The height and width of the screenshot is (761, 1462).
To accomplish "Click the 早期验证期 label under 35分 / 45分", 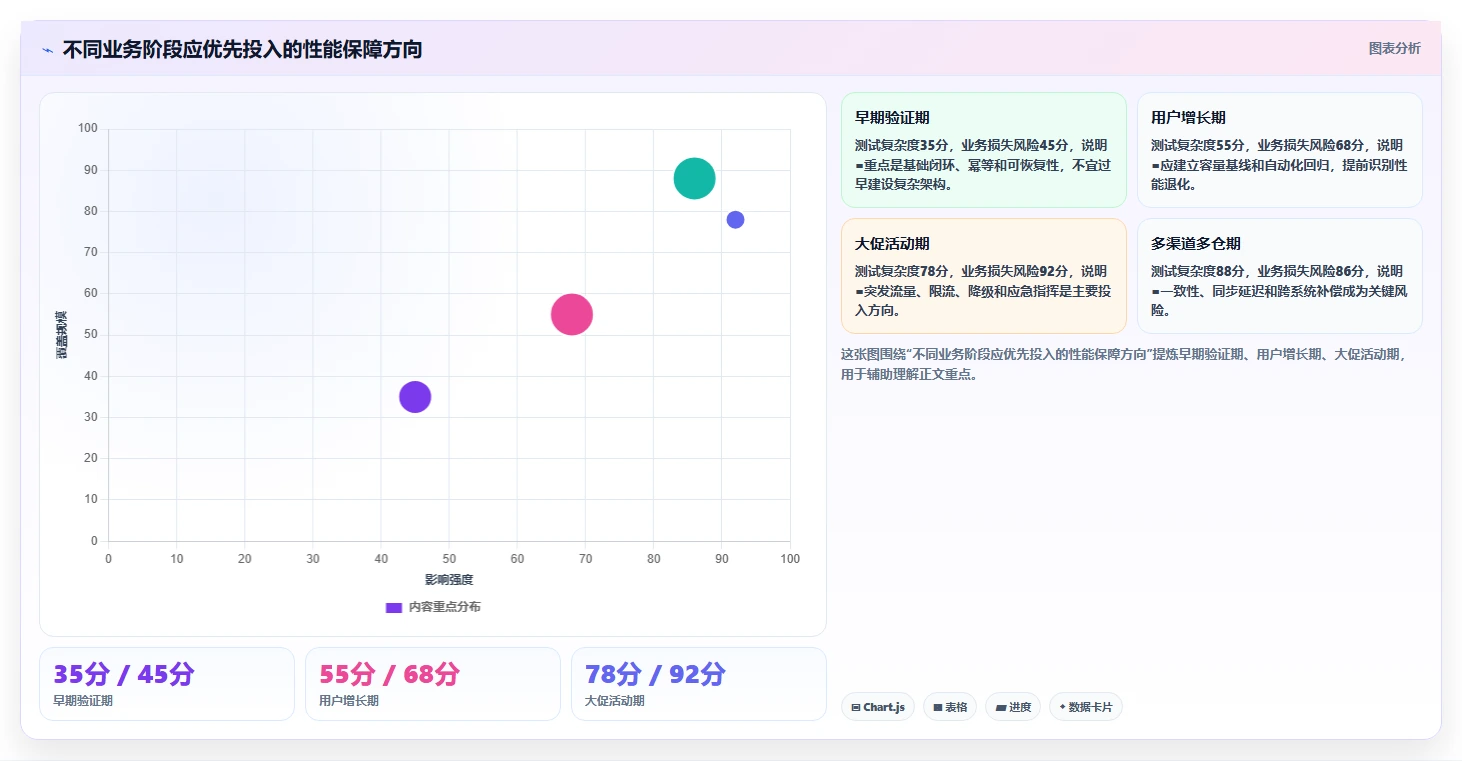I will click(83, 701).
